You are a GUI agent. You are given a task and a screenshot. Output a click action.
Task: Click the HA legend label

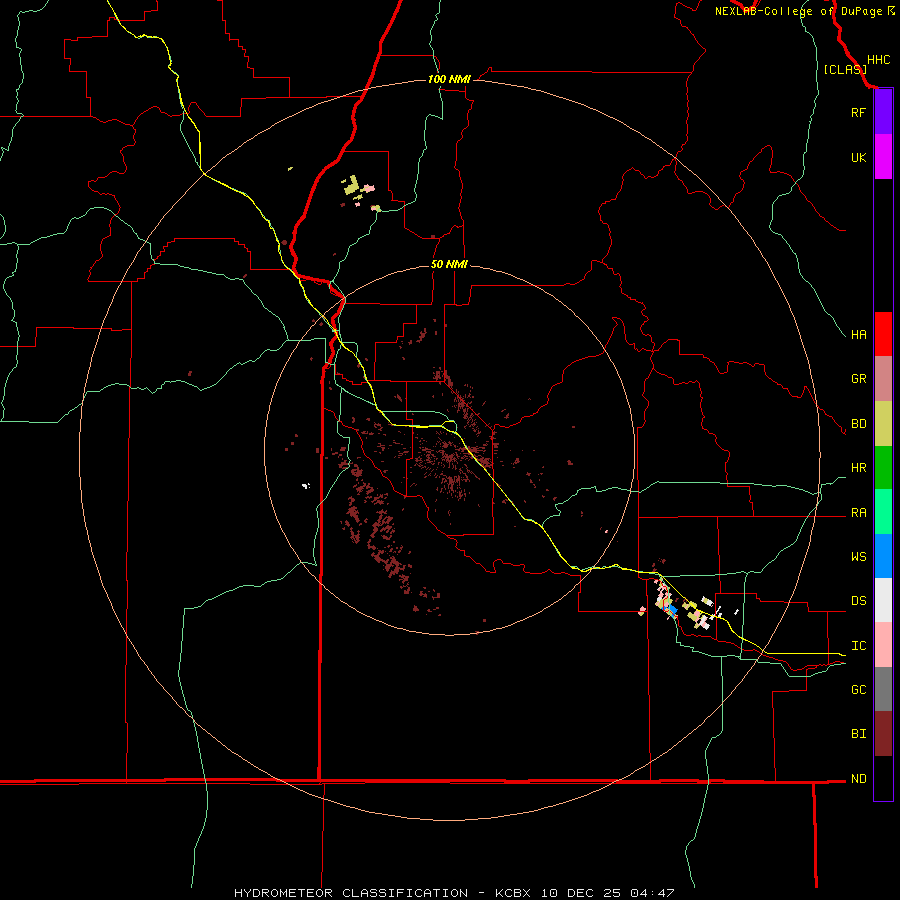858,334
